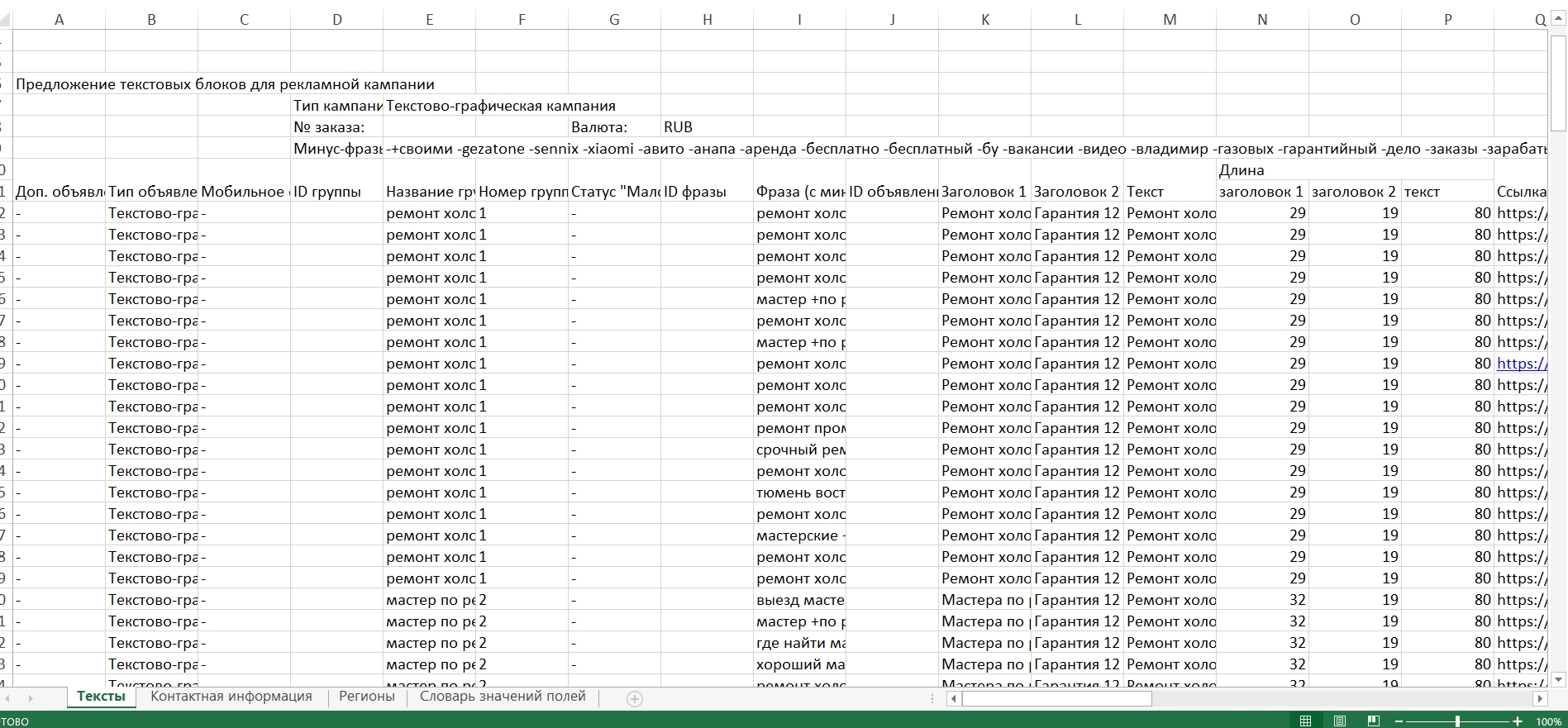This screenshot has height=728, width=1568.
Task: Open the Словарь значений полей sheet tab
Action: coord(503,697)
